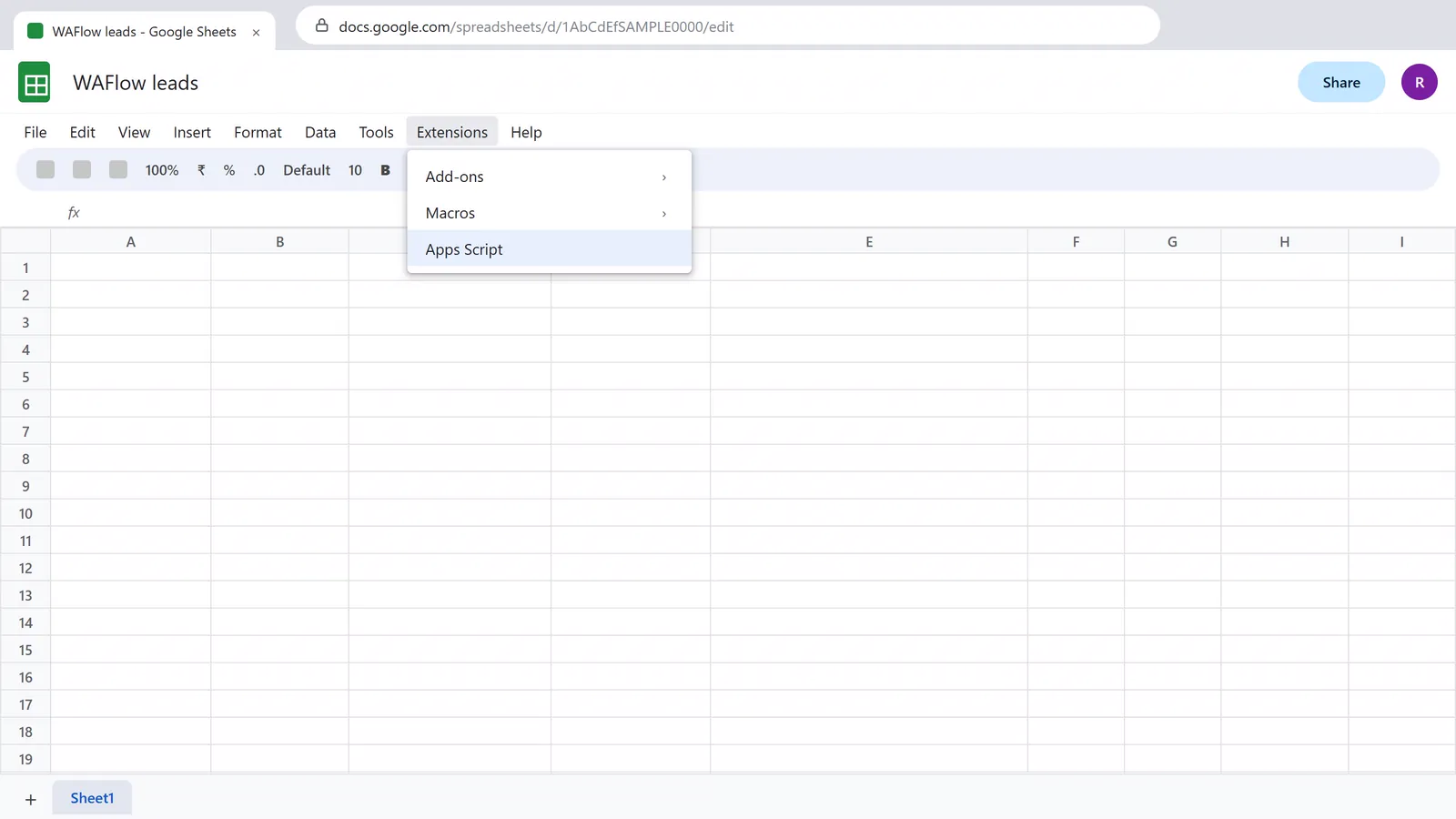Select column H header
The width and height of the screenshot is (1456, 819).
tap(1285, 241)
